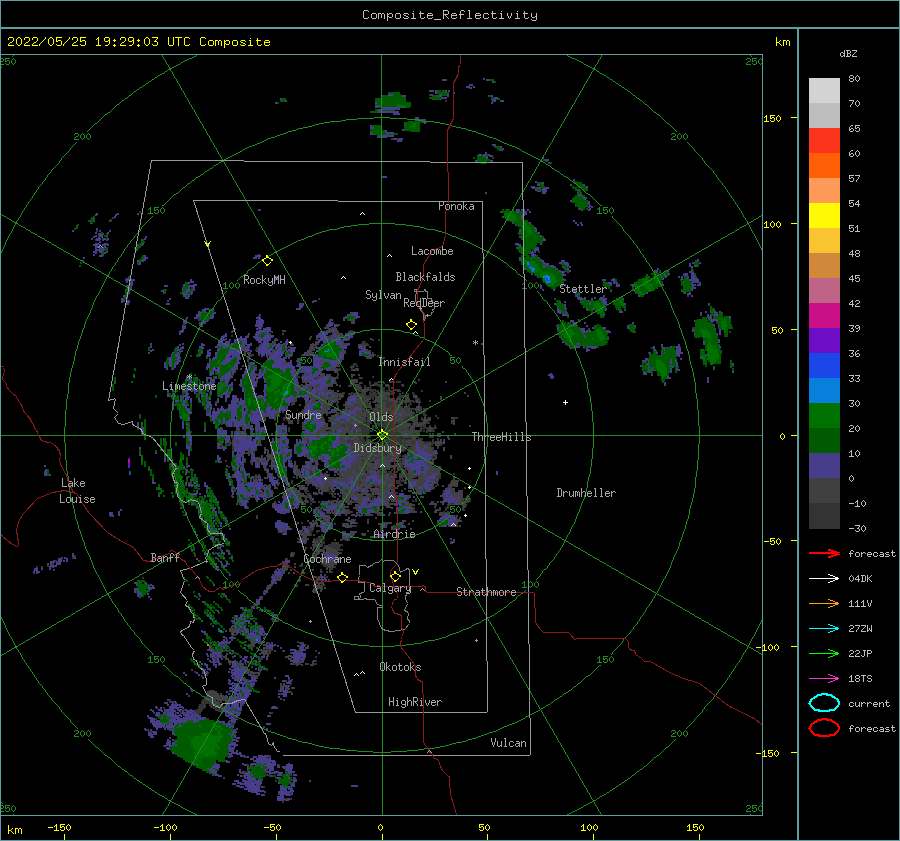
Task: Click the RedDeer city label
Action: (x=424, y=303)
